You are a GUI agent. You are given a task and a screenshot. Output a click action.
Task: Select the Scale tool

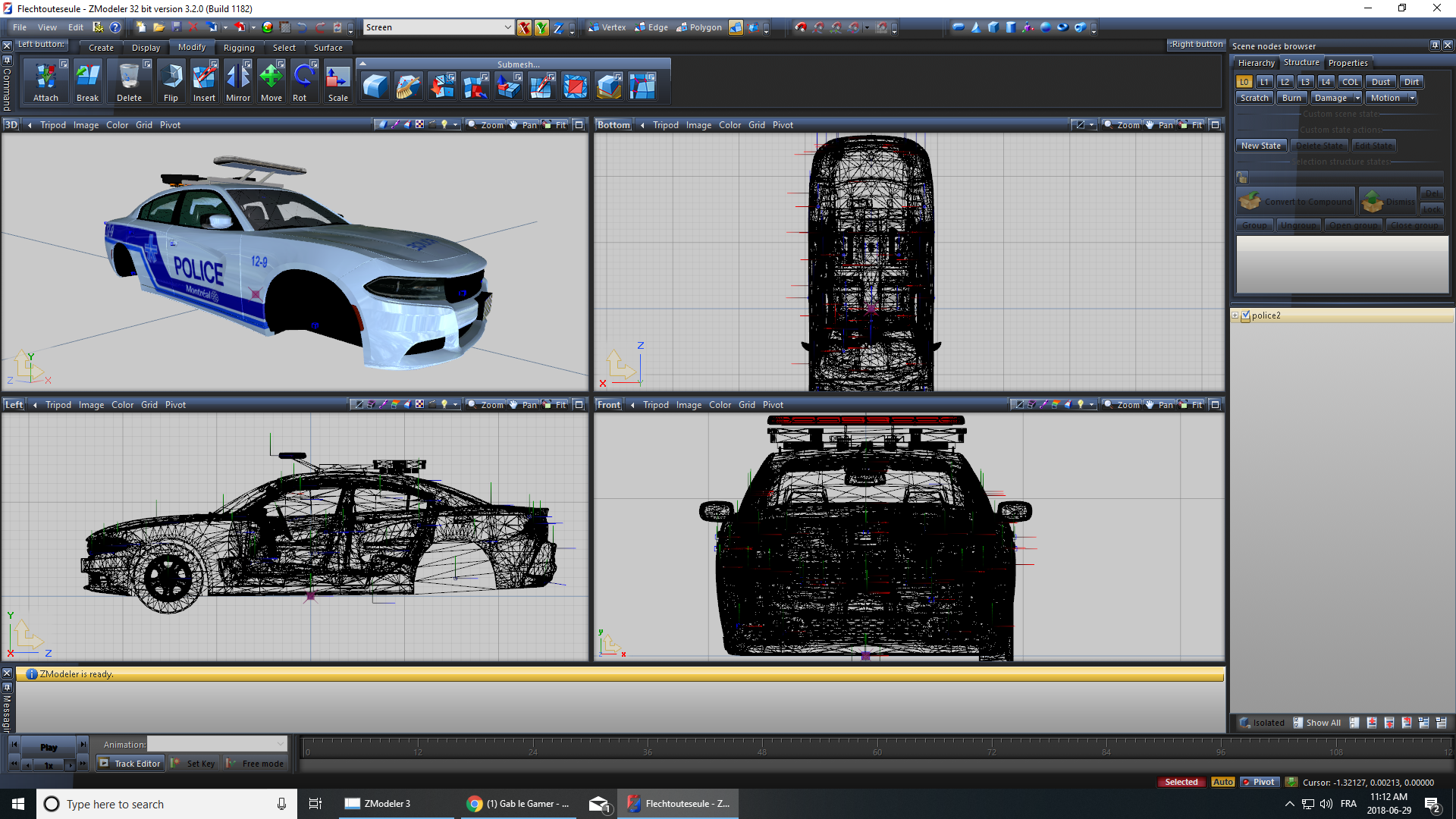point(337,81)
